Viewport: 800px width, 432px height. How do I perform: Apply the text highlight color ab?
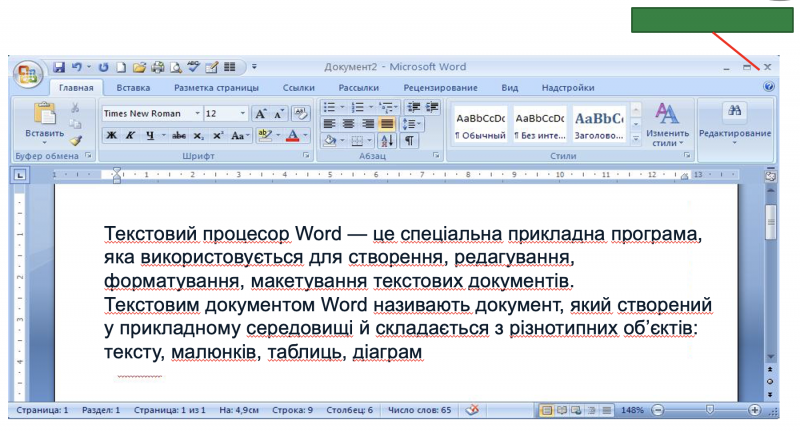pos(264,136)
